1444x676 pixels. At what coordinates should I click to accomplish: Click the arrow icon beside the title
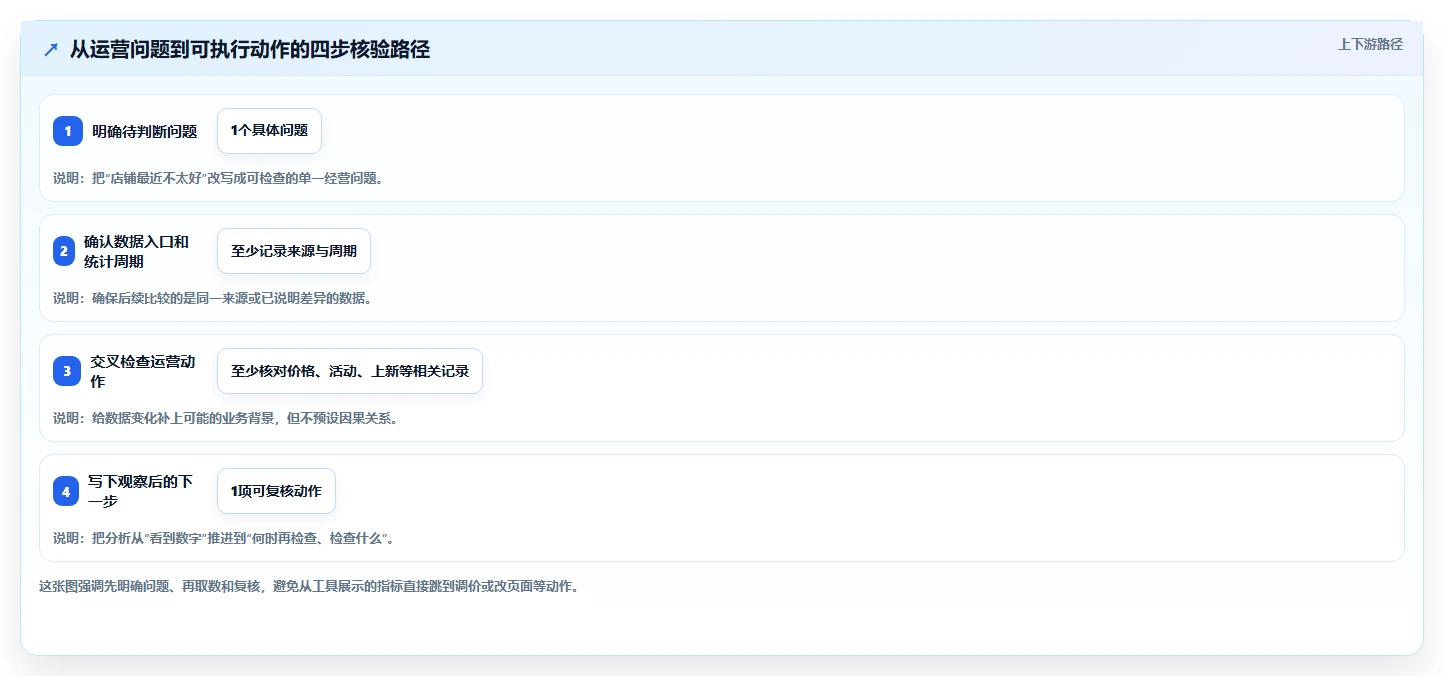tap(51, 50)
